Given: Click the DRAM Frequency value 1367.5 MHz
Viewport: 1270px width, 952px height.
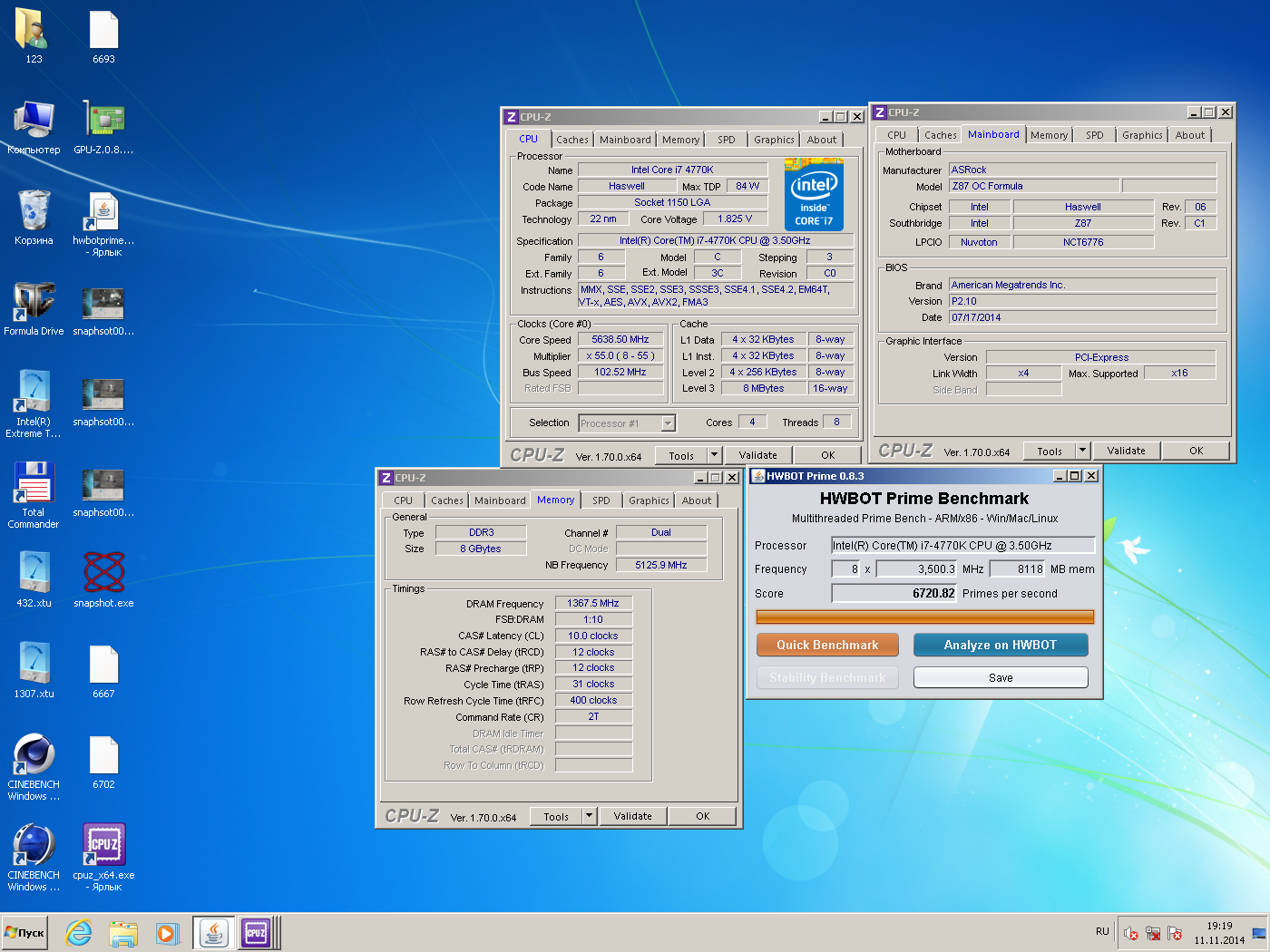Looking at the screenshot, I should [593, 603].
